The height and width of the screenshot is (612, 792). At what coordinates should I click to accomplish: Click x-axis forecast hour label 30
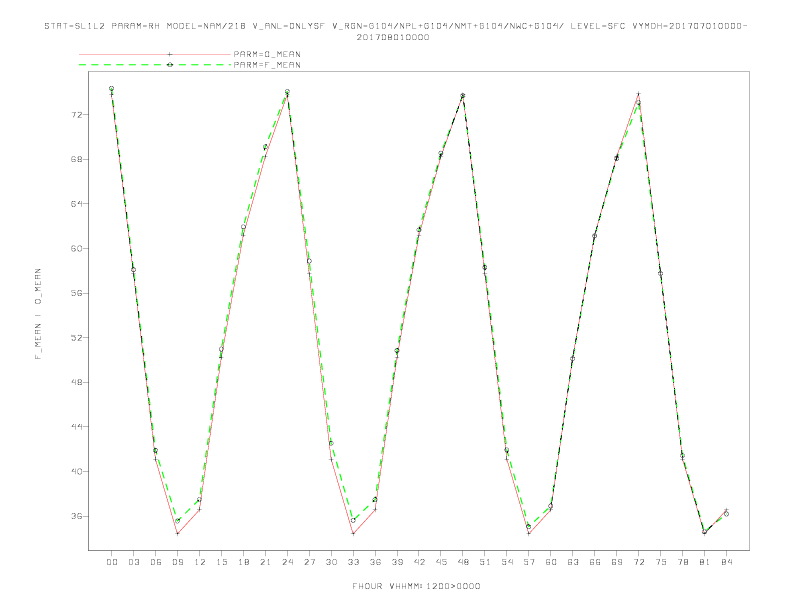coord(331,562)
